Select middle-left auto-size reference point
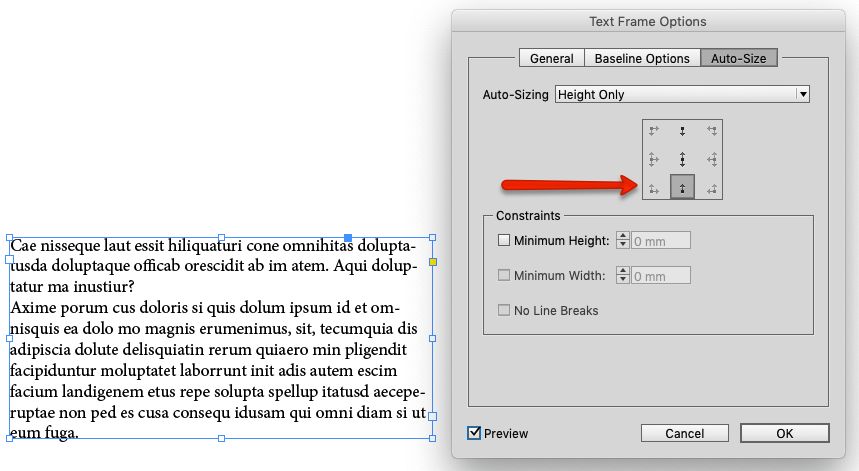The width and height of the screenshot is (859, 471). (654, 159)
